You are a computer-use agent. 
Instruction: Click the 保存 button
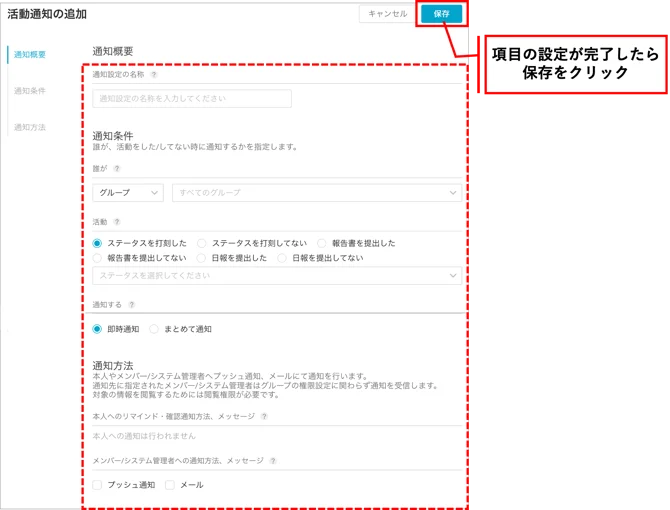tap(441, 14)
